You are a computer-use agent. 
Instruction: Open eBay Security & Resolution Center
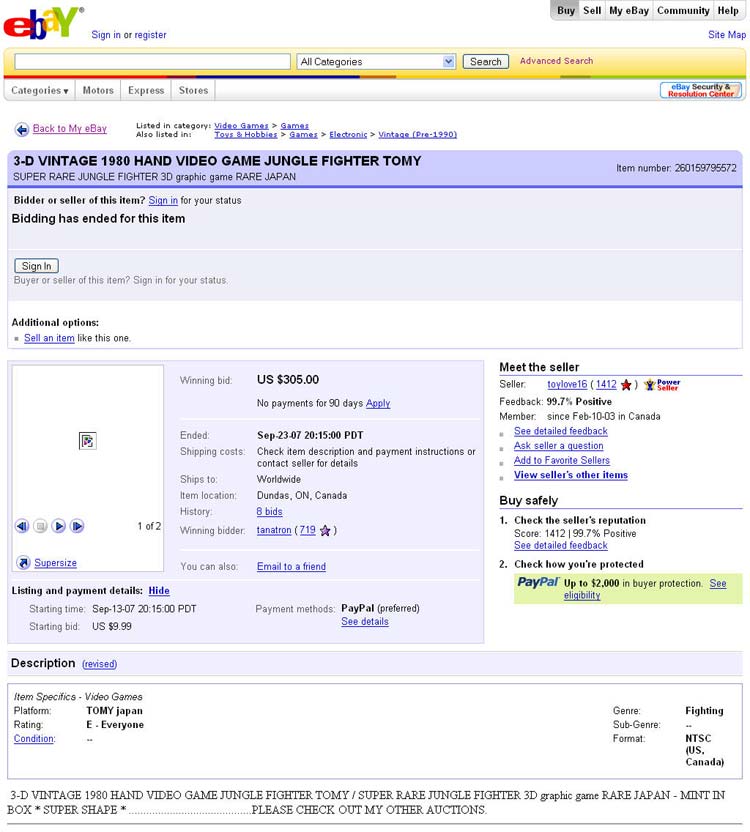[701, 90]
